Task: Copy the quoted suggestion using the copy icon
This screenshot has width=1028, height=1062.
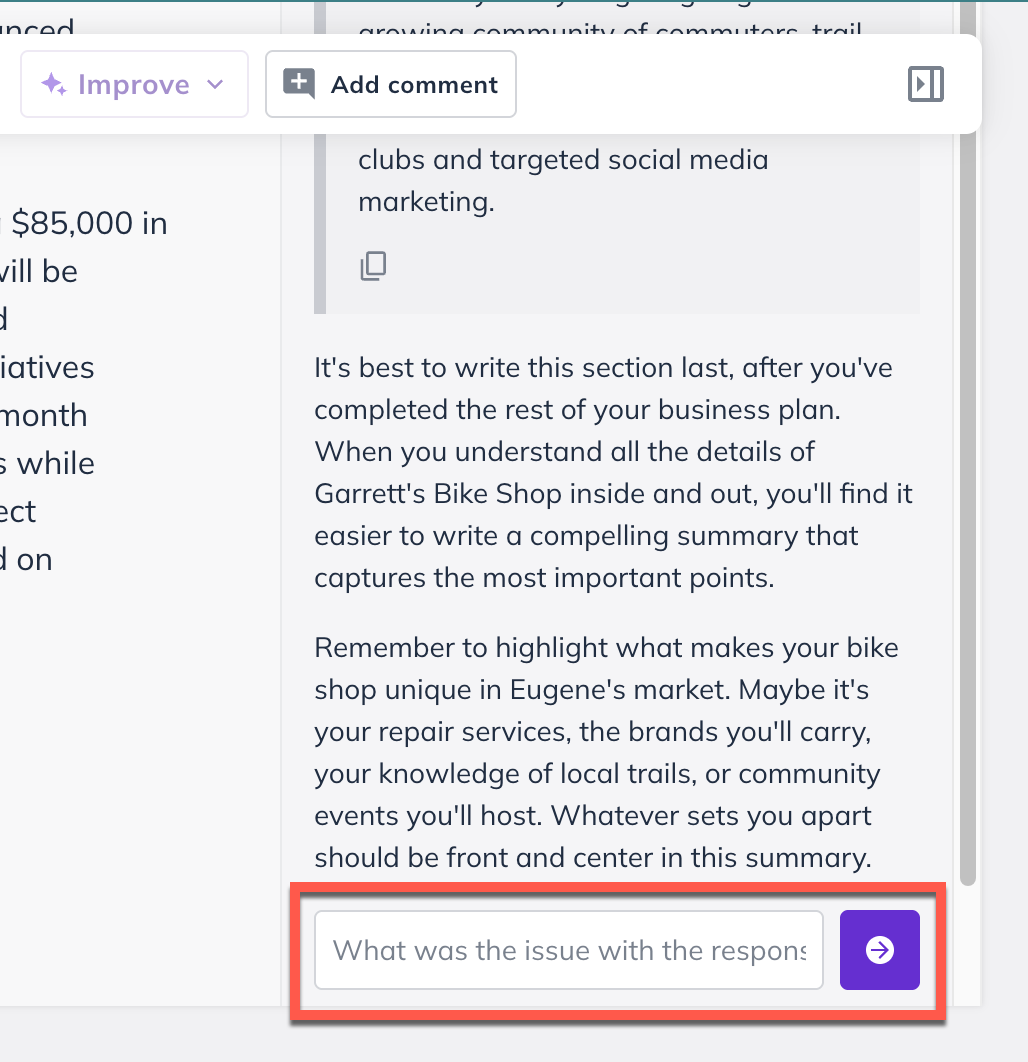Action: (x=373, y=266)
